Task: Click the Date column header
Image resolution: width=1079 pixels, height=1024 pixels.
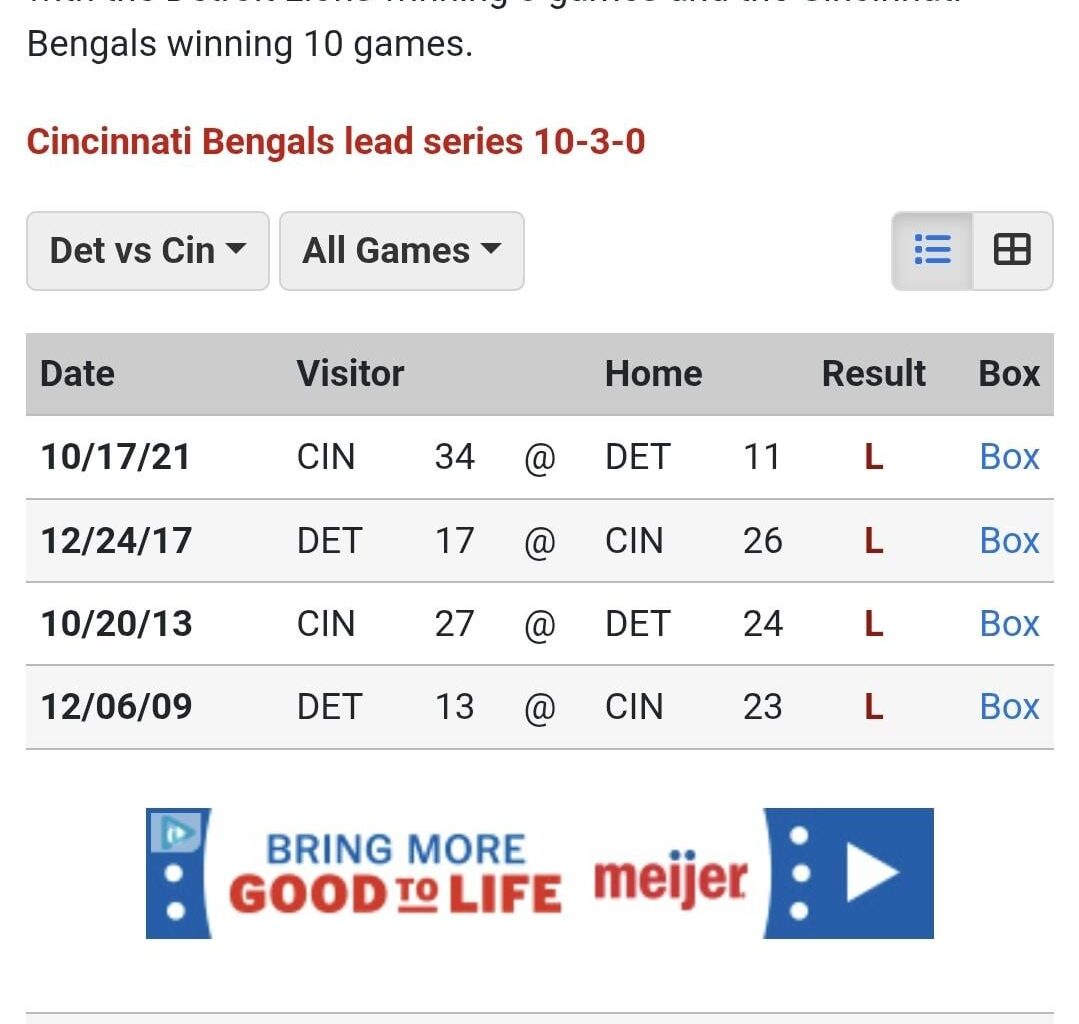Action: (75, 373)
